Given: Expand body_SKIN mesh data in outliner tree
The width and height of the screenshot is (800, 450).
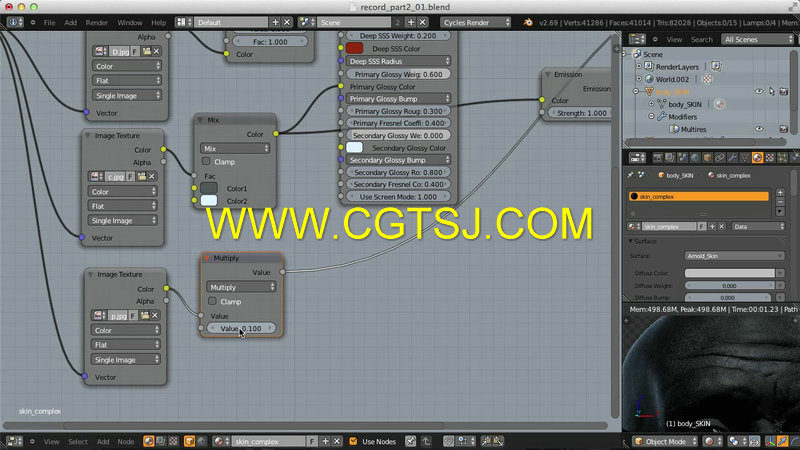Looking at the screenshot, I should coord(652,104).
